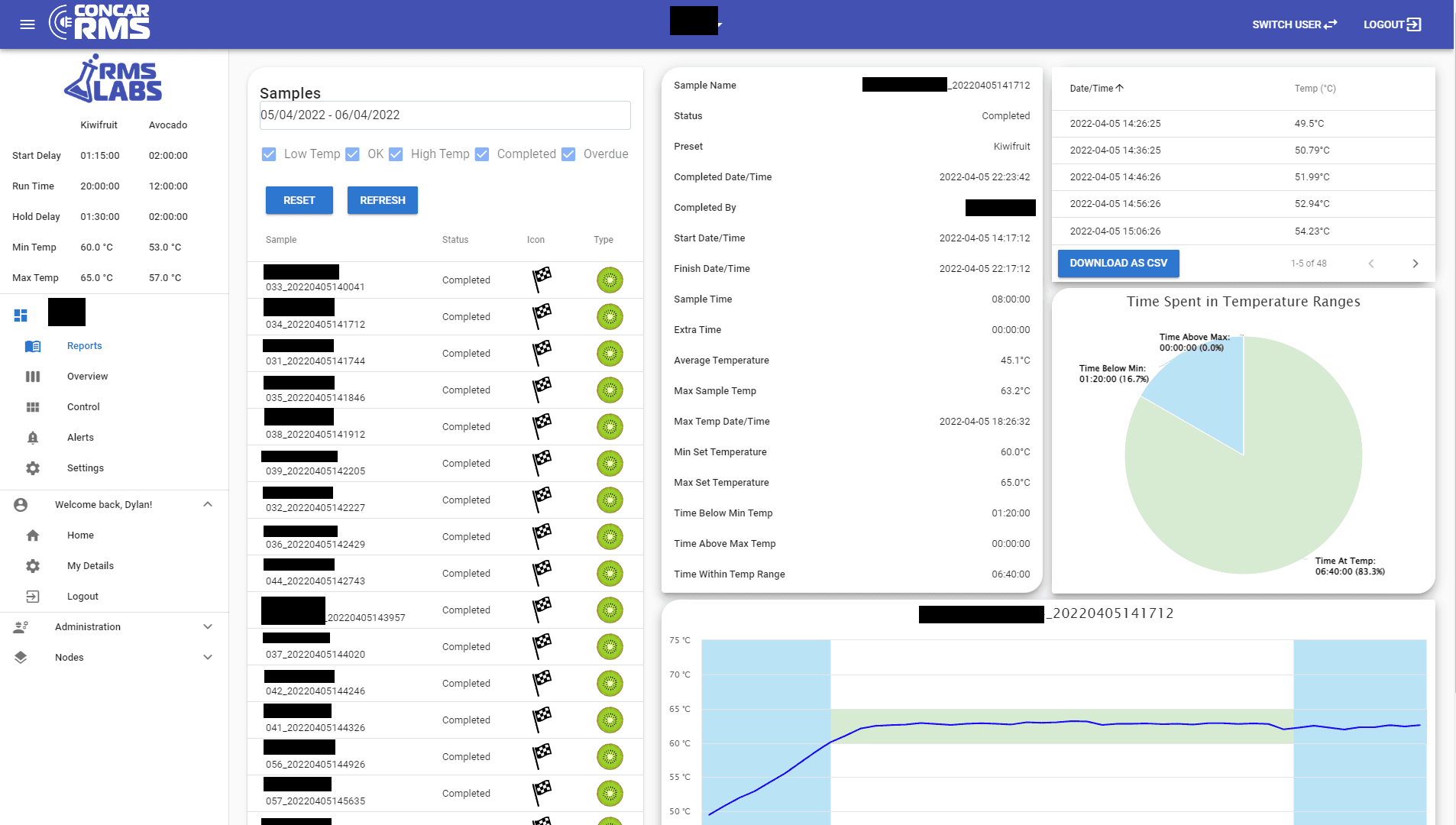Click the Concar RMS logo
The width and height of the screenshot is (1456, 825).
[x=99, y=22]
